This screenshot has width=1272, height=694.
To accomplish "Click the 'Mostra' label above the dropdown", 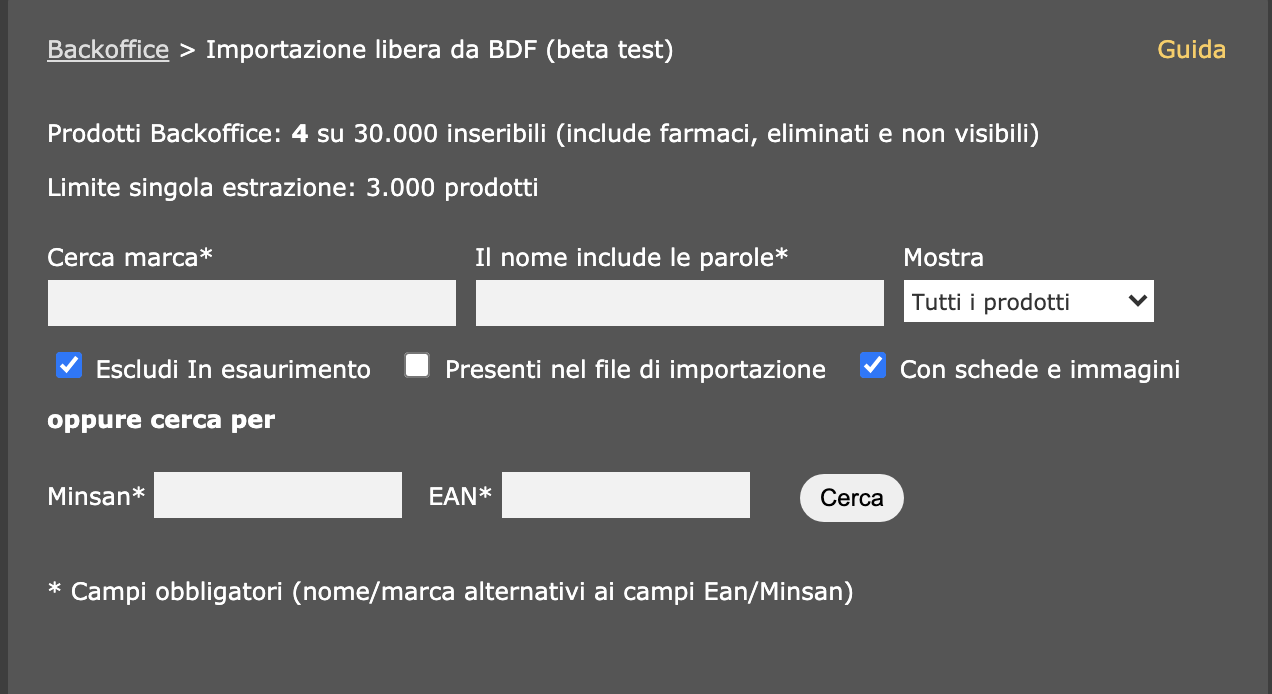I will click(x=943, y=258).
